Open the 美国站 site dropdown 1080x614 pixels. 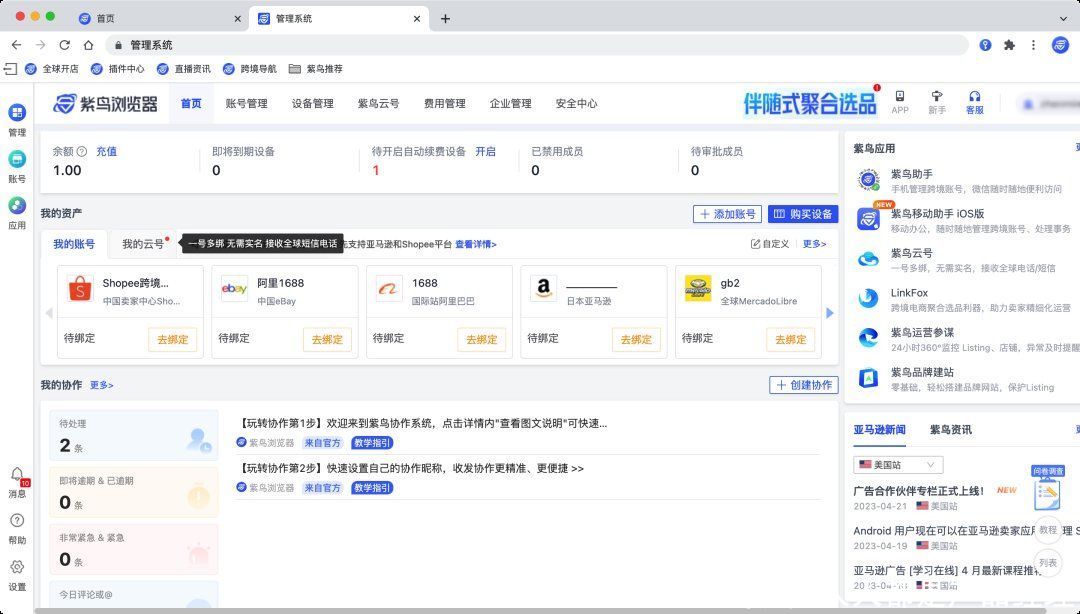[x=898, y=464]
